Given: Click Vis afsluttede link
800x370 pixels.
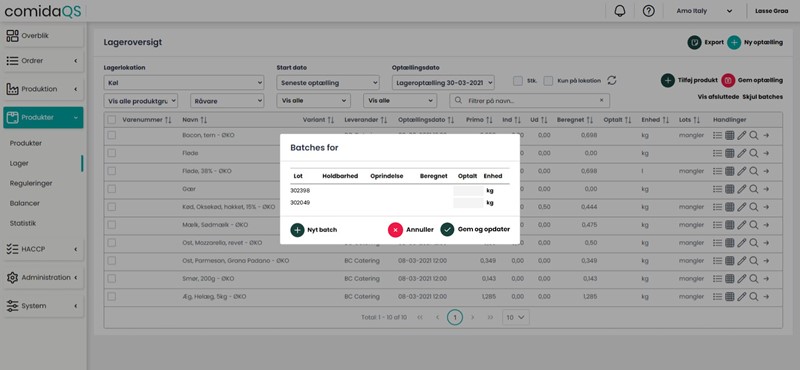Looking at the screenshot, I should (x=718, y=96).
